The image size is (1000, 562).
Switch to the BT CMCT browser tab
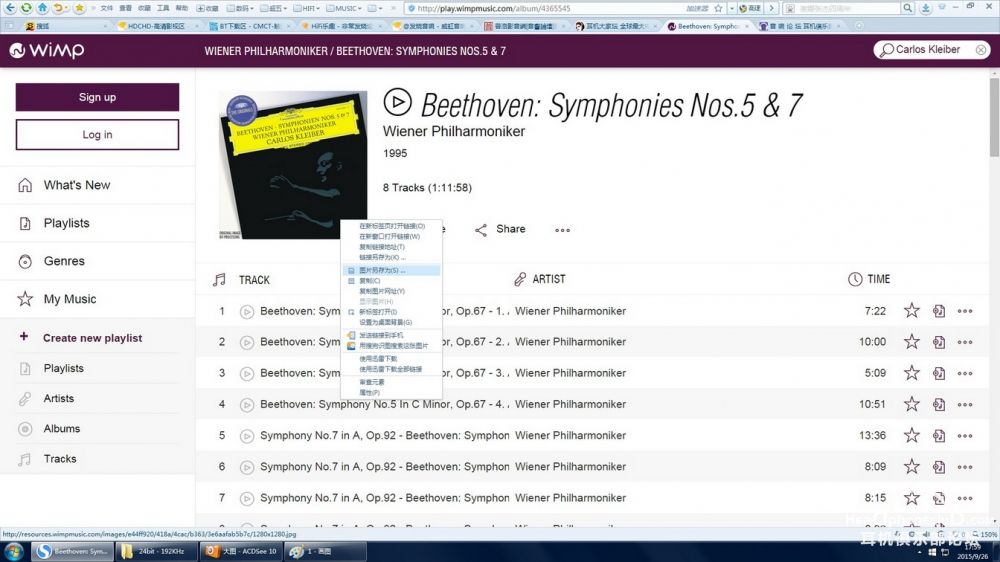(x=249, y=26)
